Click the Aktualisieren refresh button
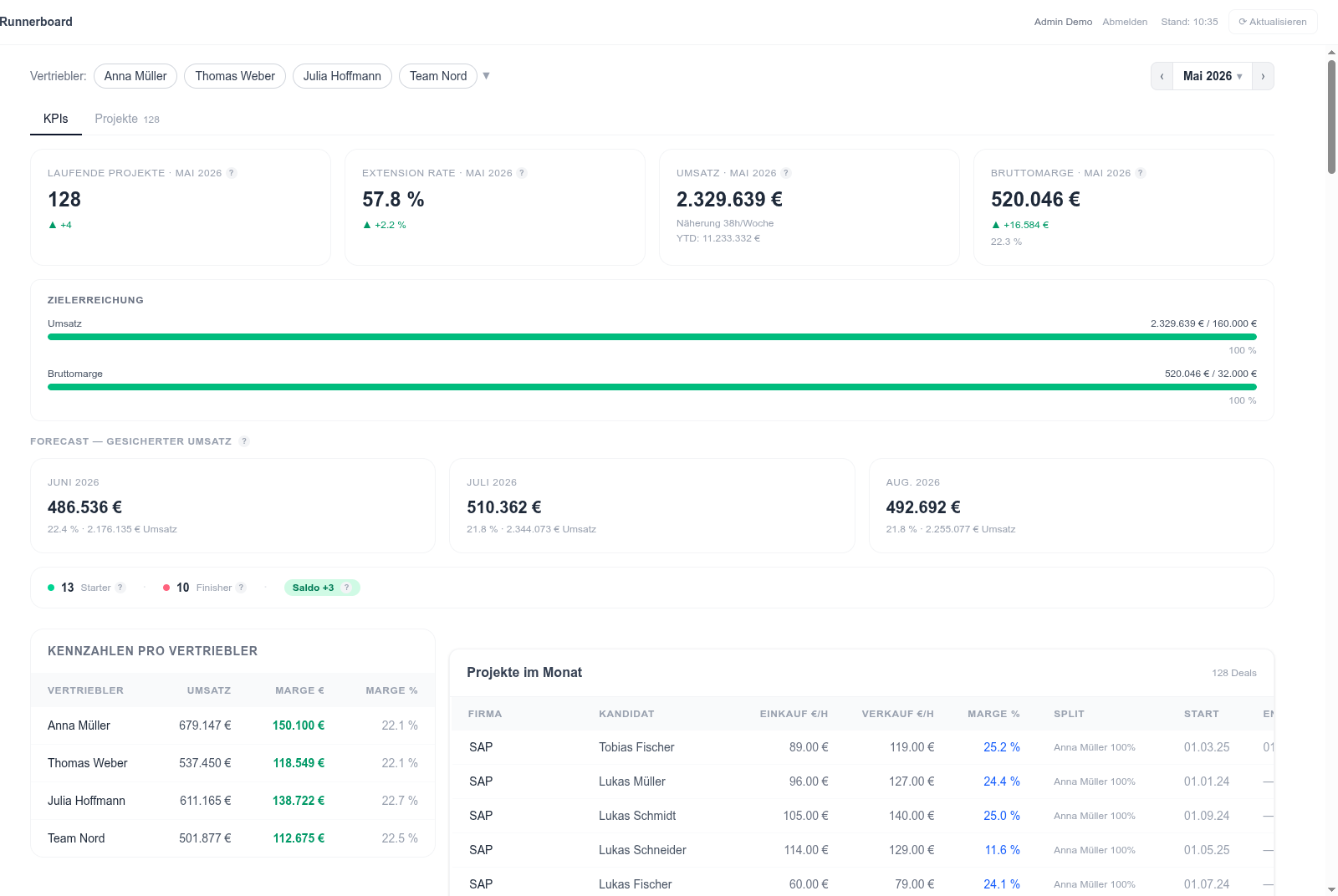 point(1273,22)
